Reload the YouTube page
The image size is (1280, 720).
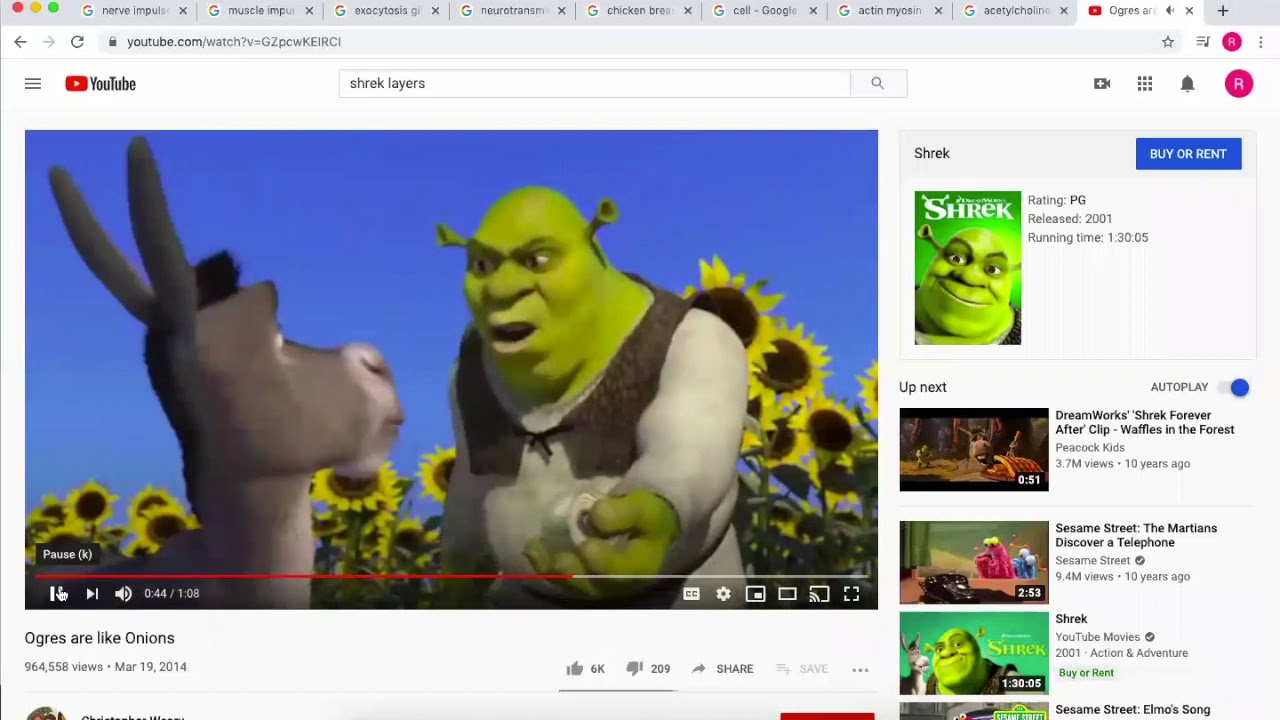coord(77,41)
